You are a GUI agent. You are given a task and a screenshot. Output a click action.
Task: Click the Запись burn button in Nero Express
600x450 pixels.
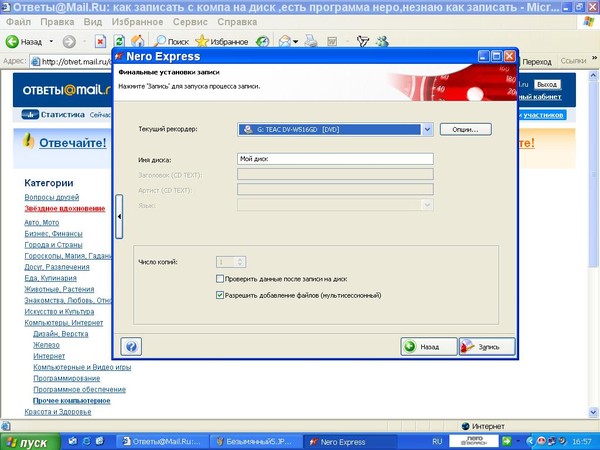(x=487, y=347)
